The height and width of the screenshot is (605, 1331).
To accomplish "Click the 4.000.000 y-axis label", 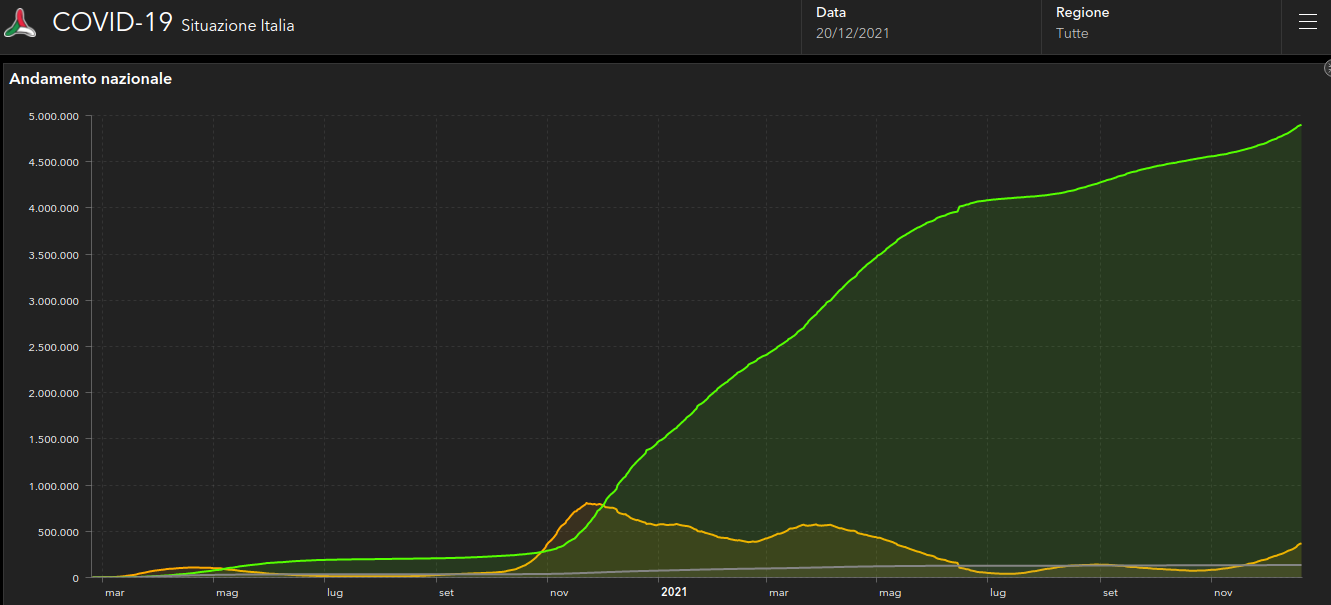I will pyautogui.click(x=56, y=208).
